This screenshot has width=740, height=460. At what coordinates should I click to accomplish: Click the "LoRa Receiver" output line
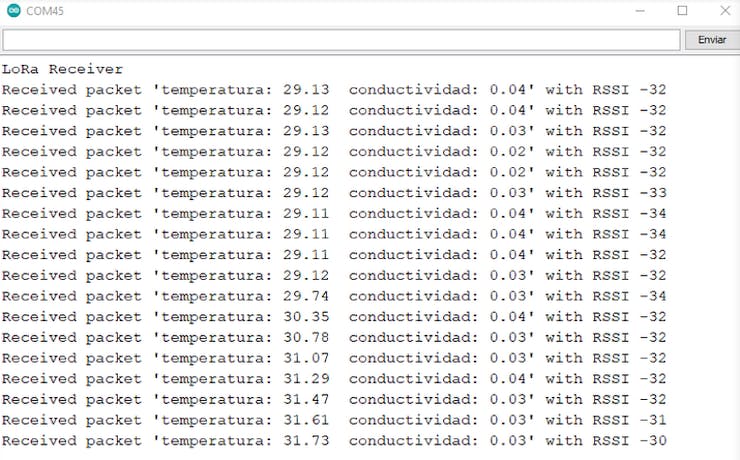coord(62,69)
